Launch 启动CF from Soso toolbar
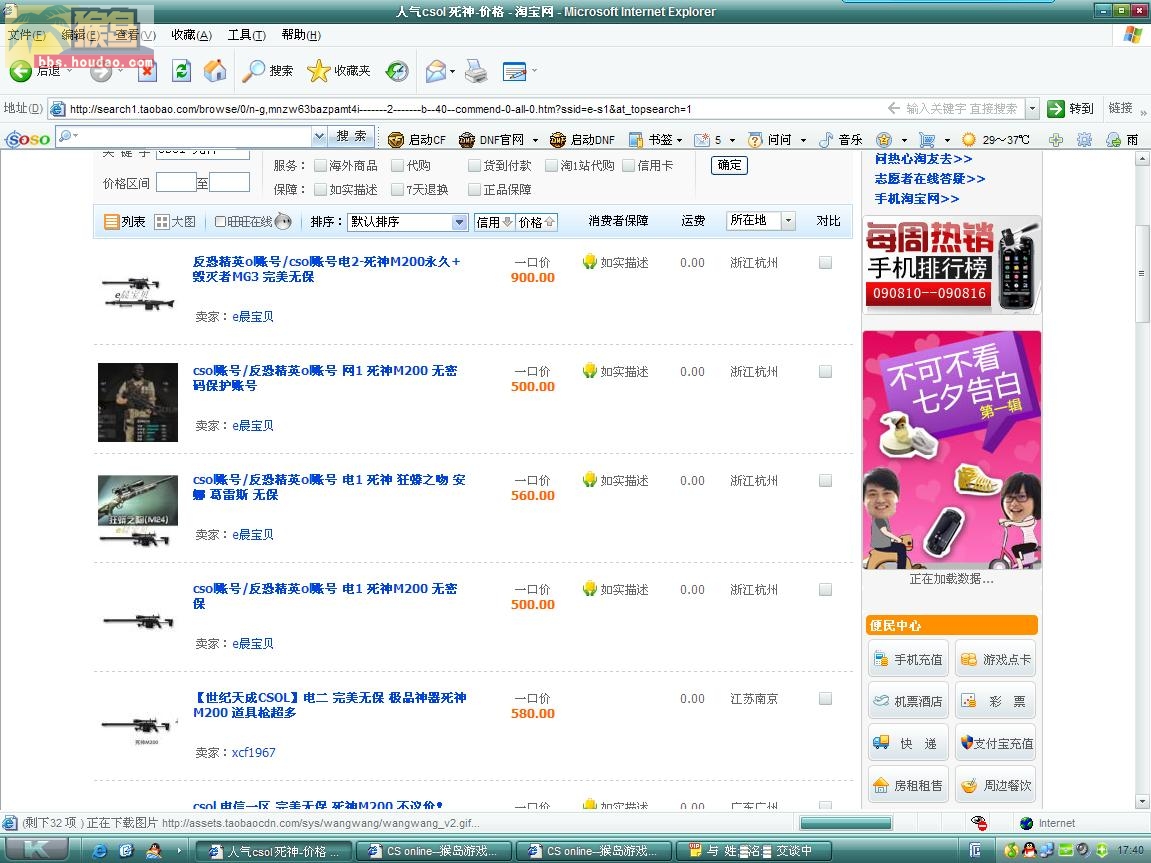1151x863 pixels. tap(417, 139)
